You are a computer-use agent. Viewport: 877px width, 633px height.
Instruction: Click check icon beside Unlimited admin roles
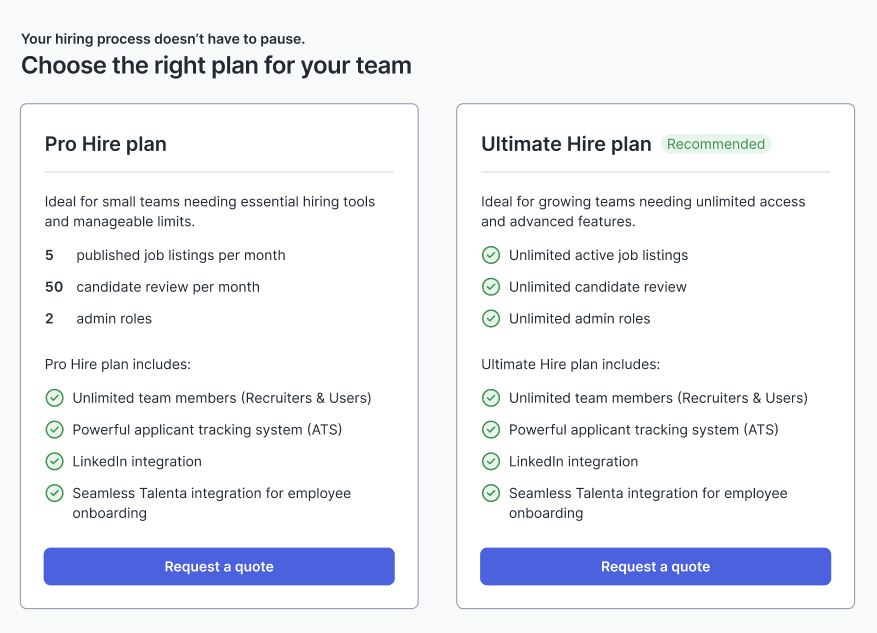pyautogui.click(x=491, y=319)
